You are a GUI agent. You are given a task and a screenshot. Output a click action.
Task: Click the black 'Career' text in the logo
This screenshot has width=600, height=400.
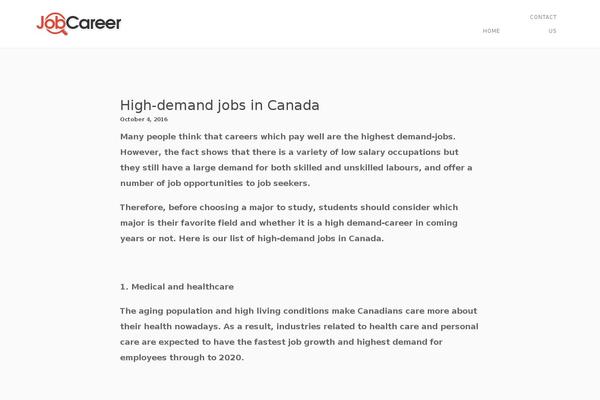94,23
